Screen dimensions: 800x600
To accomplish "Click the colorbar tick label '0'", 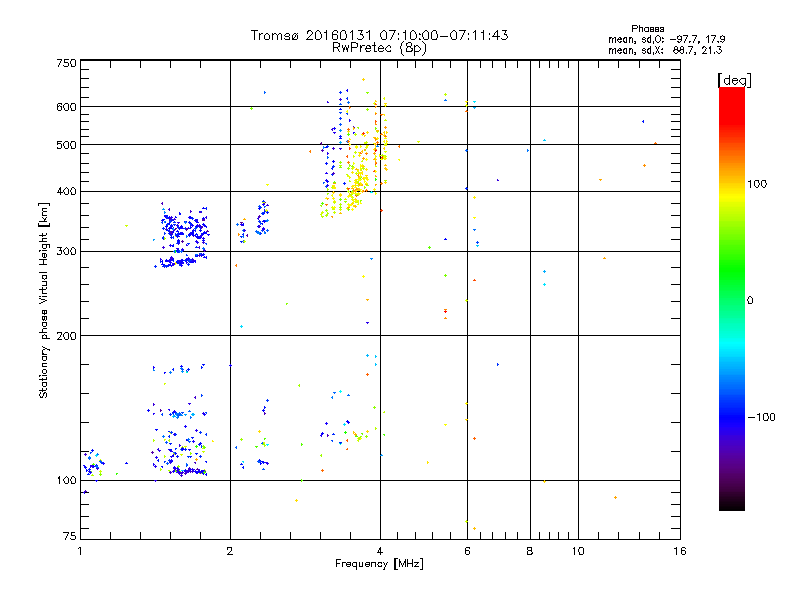I will click(x=750, y=301).
